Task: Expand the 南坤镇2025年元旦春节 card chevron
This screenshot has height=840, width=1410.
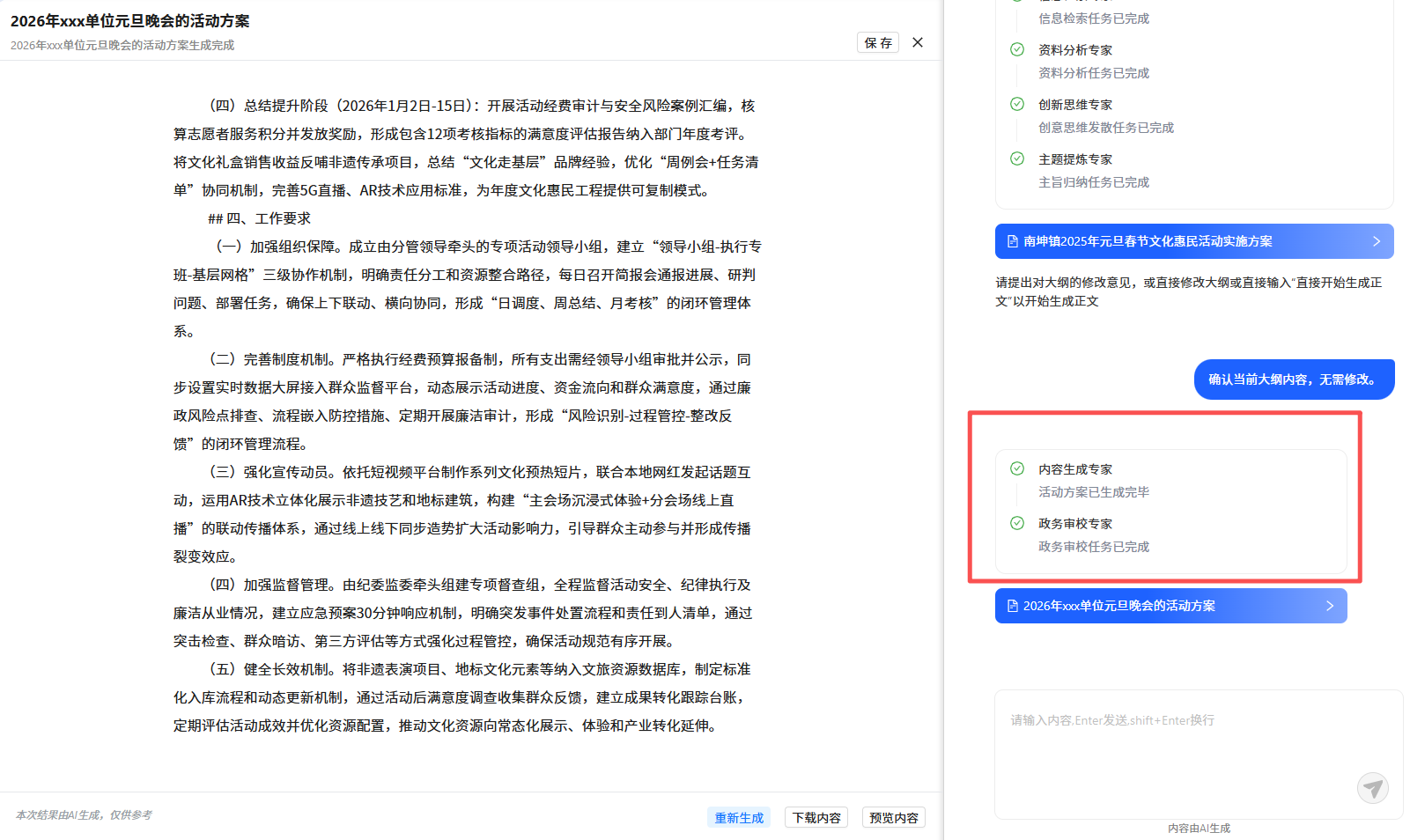Action: [x=1377, y=241]
